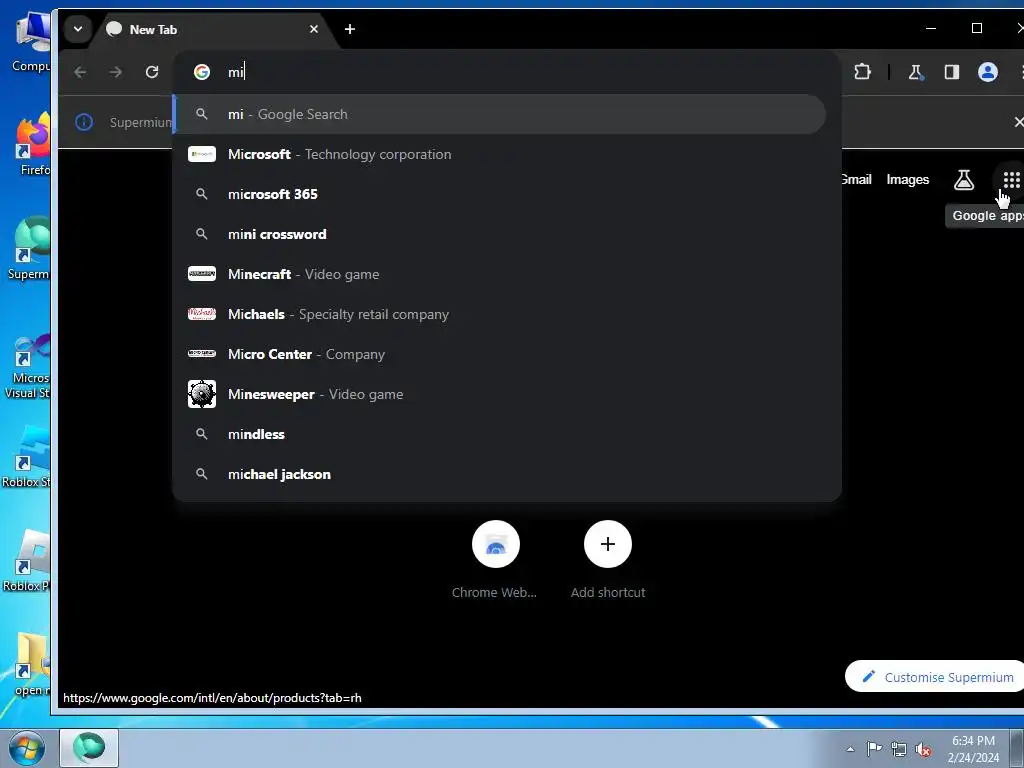Open Microsoft Visual Studio desktop shortcut
Image resolution: width=1024 pixels, height=768 pixels.
(27, 366)
